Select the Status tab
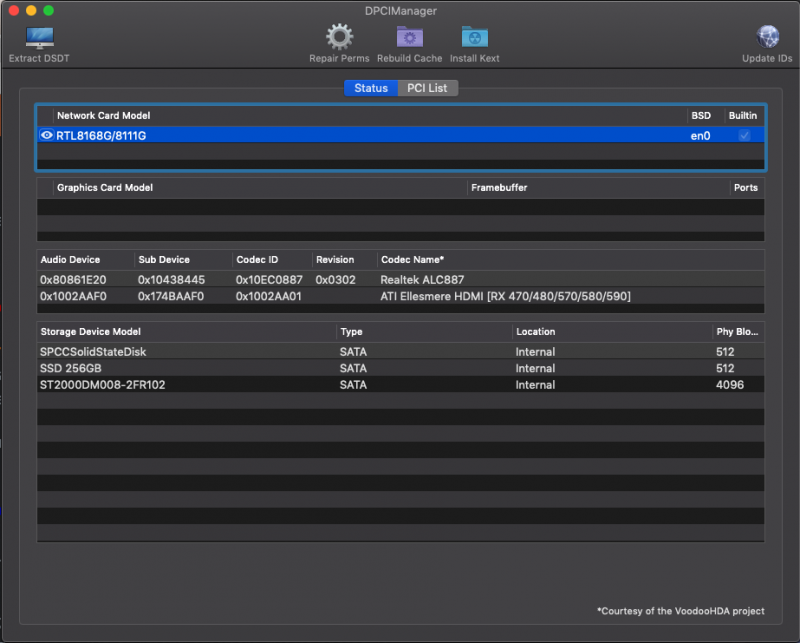This screenshot has height=643, width=800. coord(370,88)
